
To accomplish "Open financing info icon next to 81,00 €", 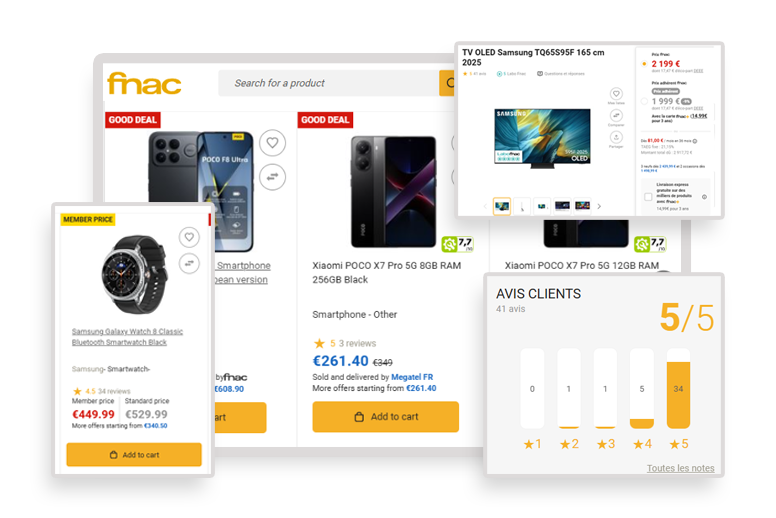I will coord(695,141).
